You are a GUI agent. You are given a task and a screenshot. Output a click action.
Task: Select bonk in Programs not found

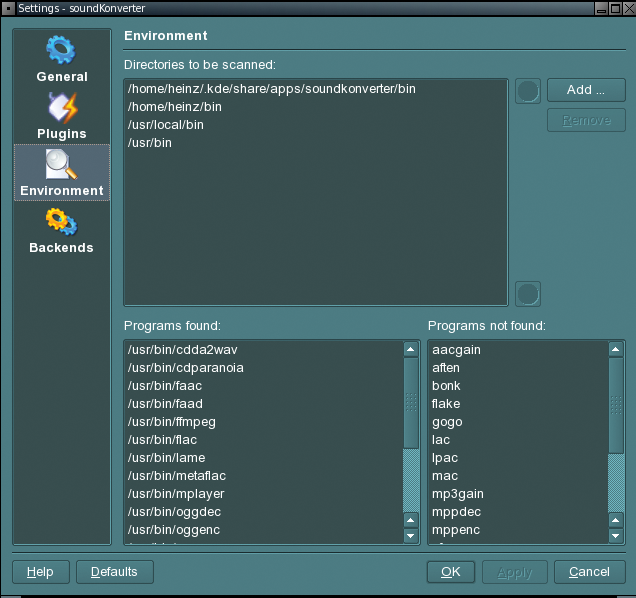click(x=518, y=386)
